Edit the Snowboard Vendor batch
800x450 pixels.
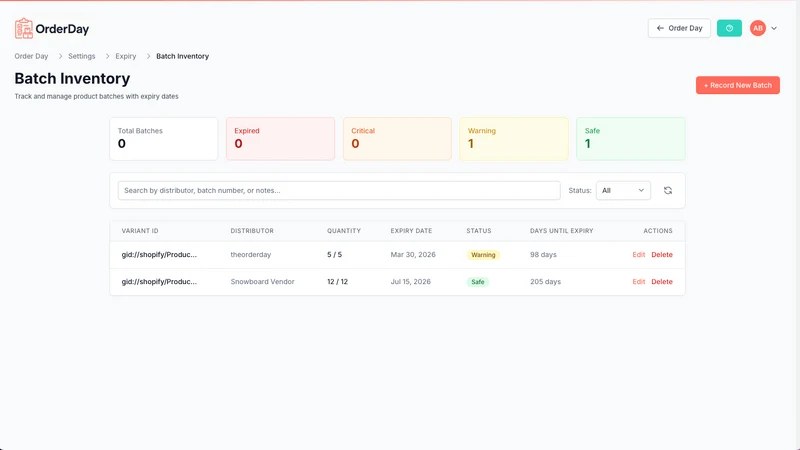coord(639,282)
